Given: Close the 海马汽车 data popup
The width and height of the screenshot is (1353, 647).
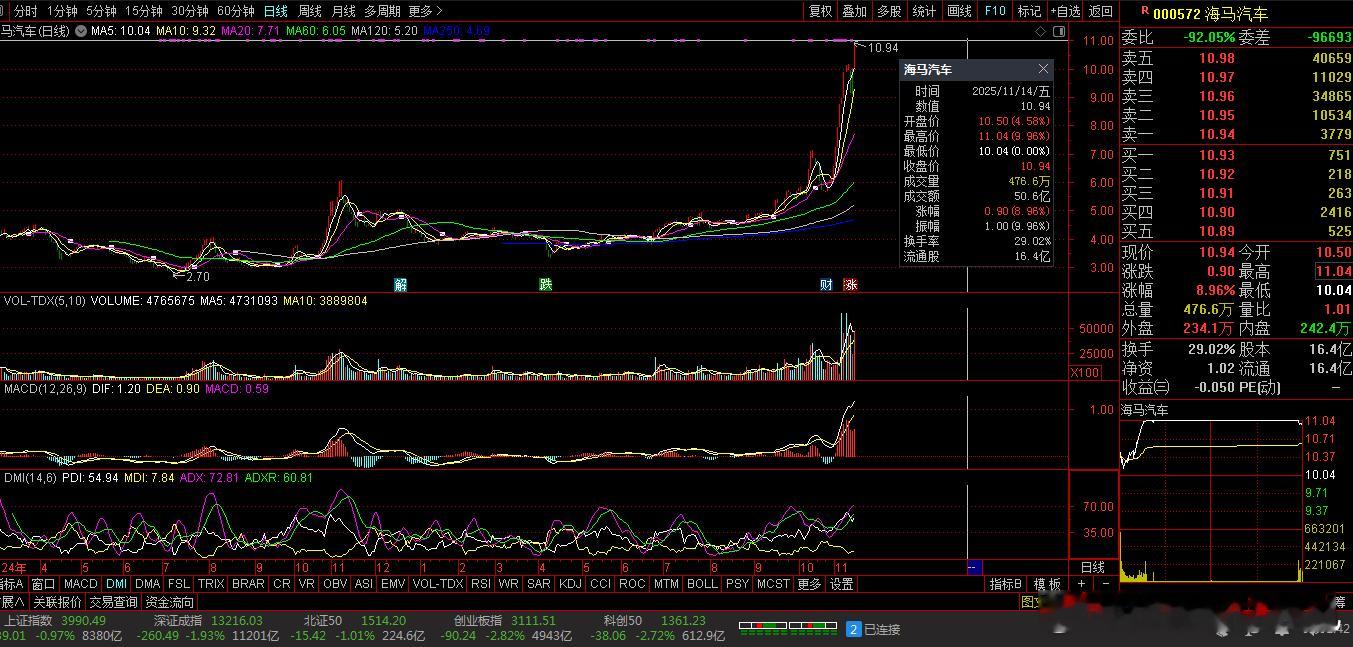Looking at the screenshot, I should [x=1043, y=69].
